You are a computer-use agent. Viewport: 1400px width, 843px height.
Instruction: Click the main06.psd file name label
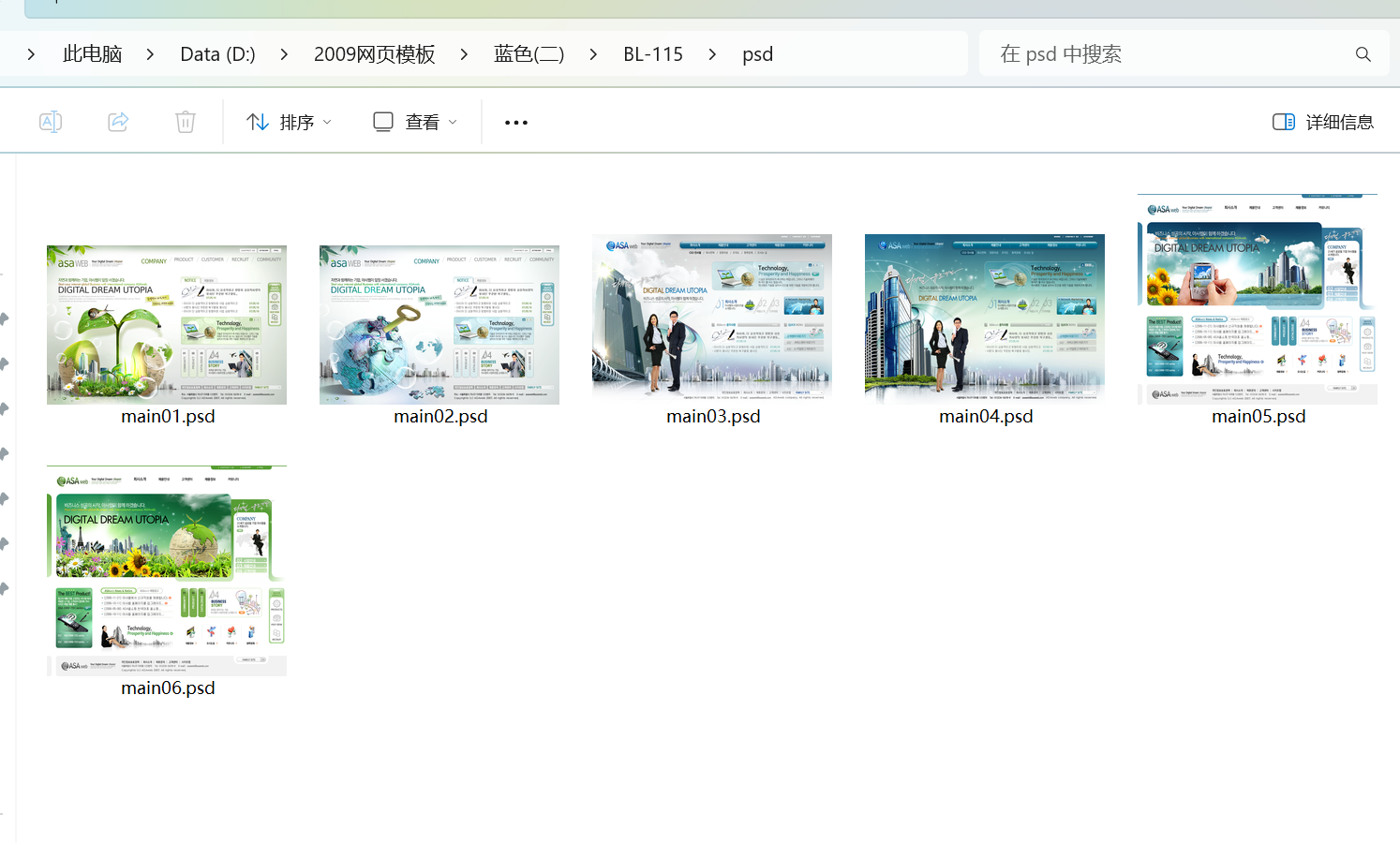[x=168, y=688]
